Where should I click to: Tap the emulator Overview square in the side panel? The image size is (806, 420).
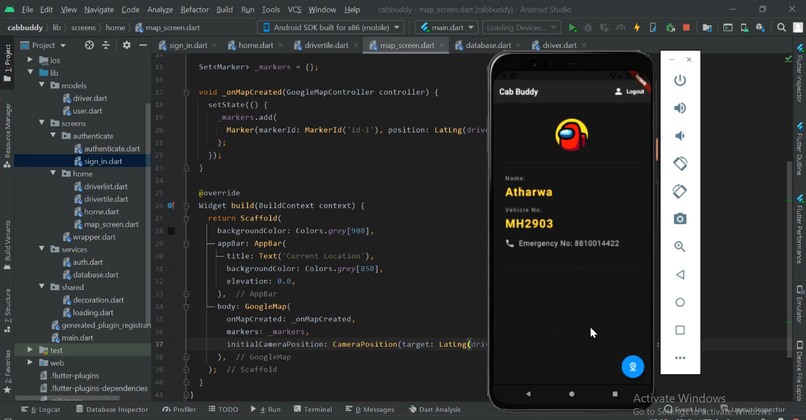[680, 330]
